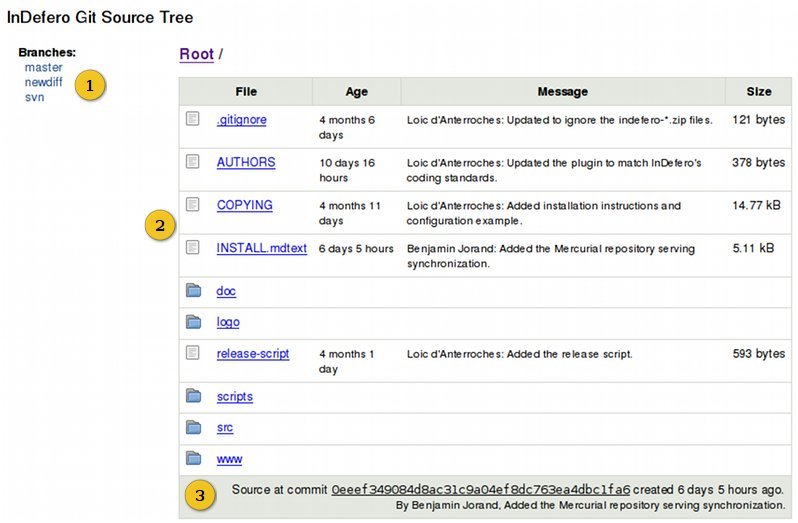This screenshot has width=798, height=523.
Task: Open the COPYING file
Action: click(245, 205)
